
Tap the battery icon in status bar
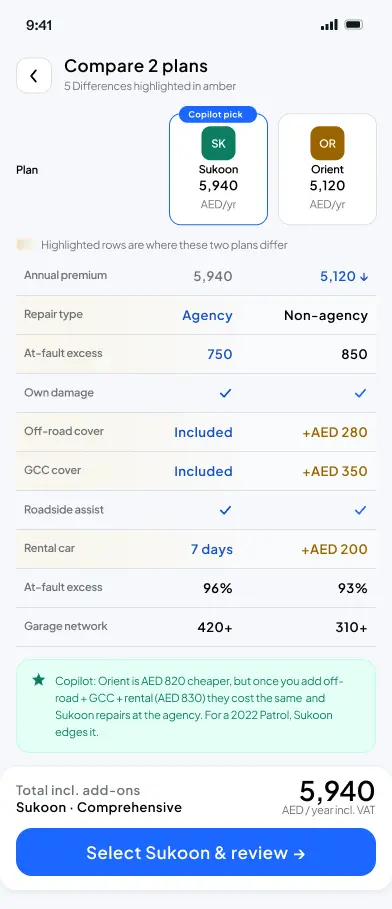pos(353,25)
